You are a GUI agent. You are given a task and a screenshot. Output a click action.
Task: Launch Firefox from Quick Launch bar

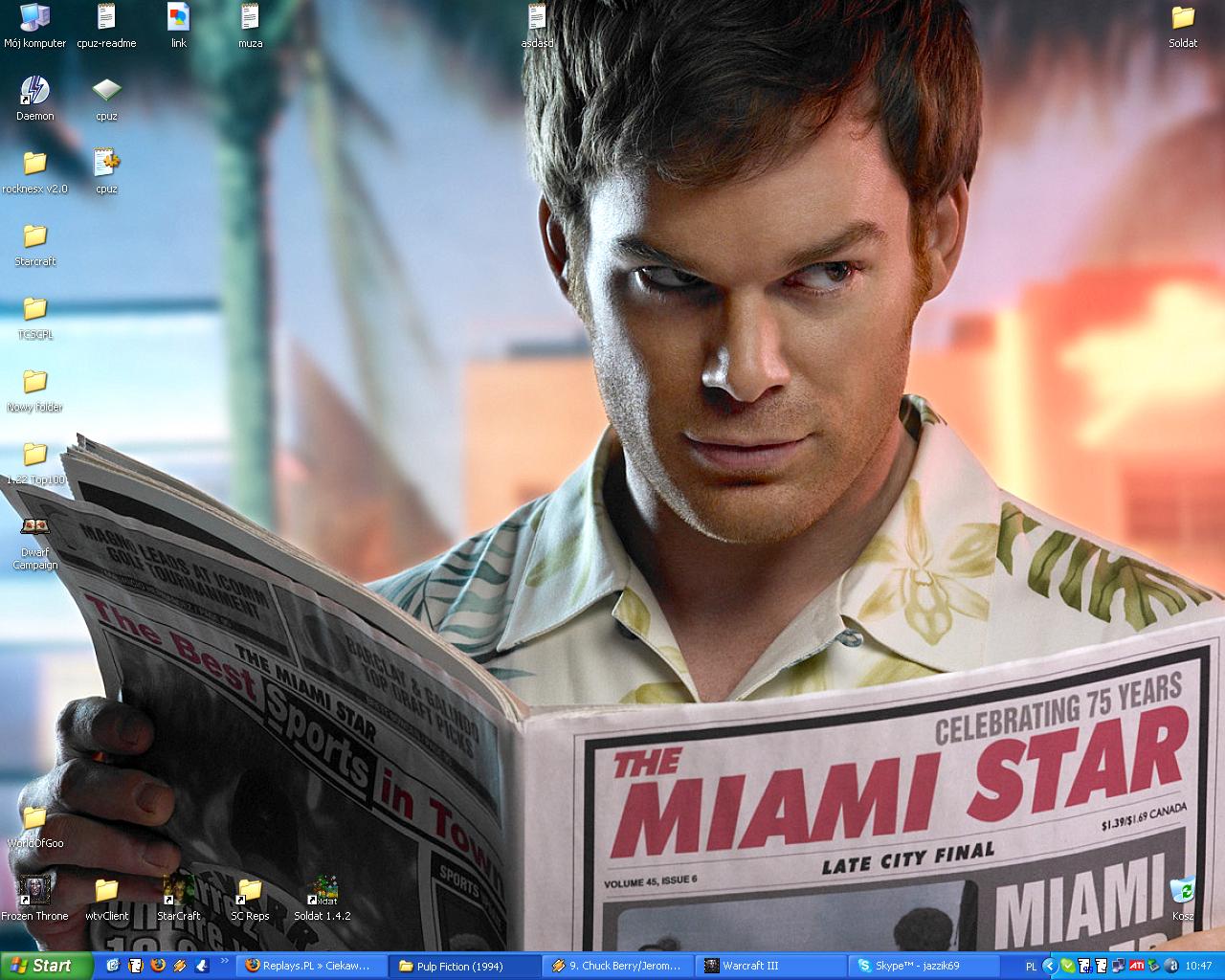158,966
